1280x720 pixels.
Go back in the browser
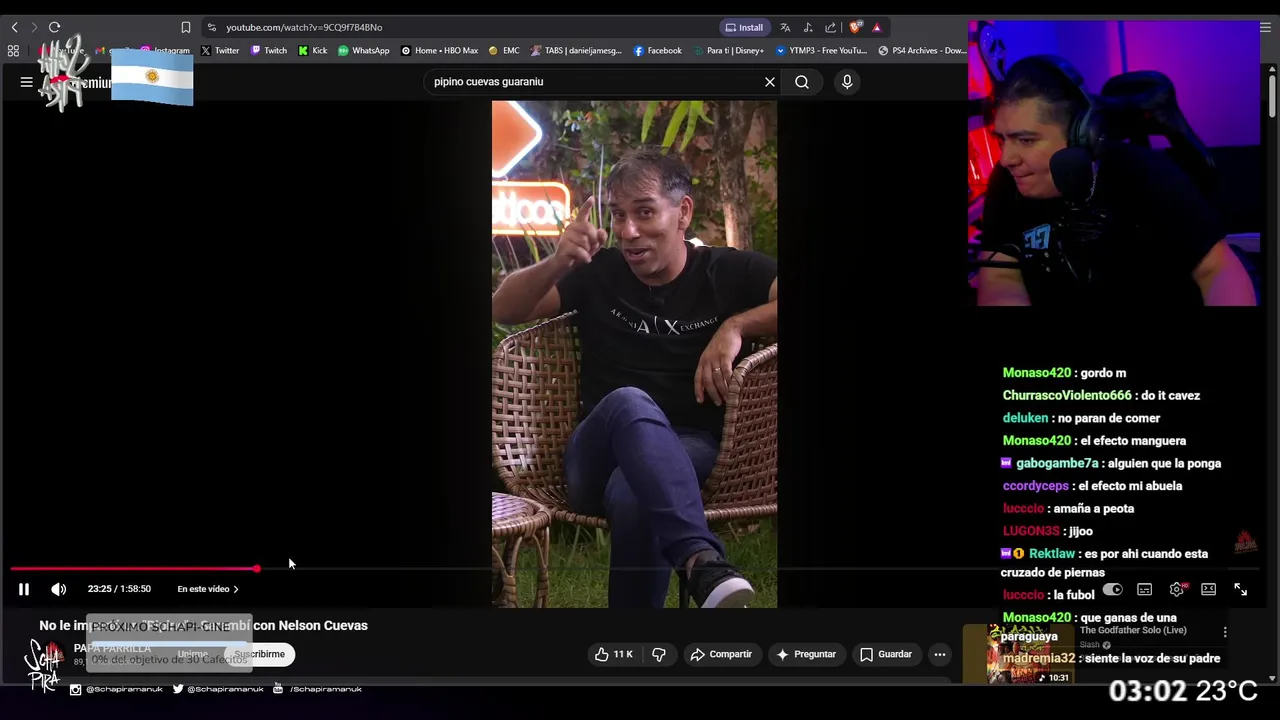(14, 27)
